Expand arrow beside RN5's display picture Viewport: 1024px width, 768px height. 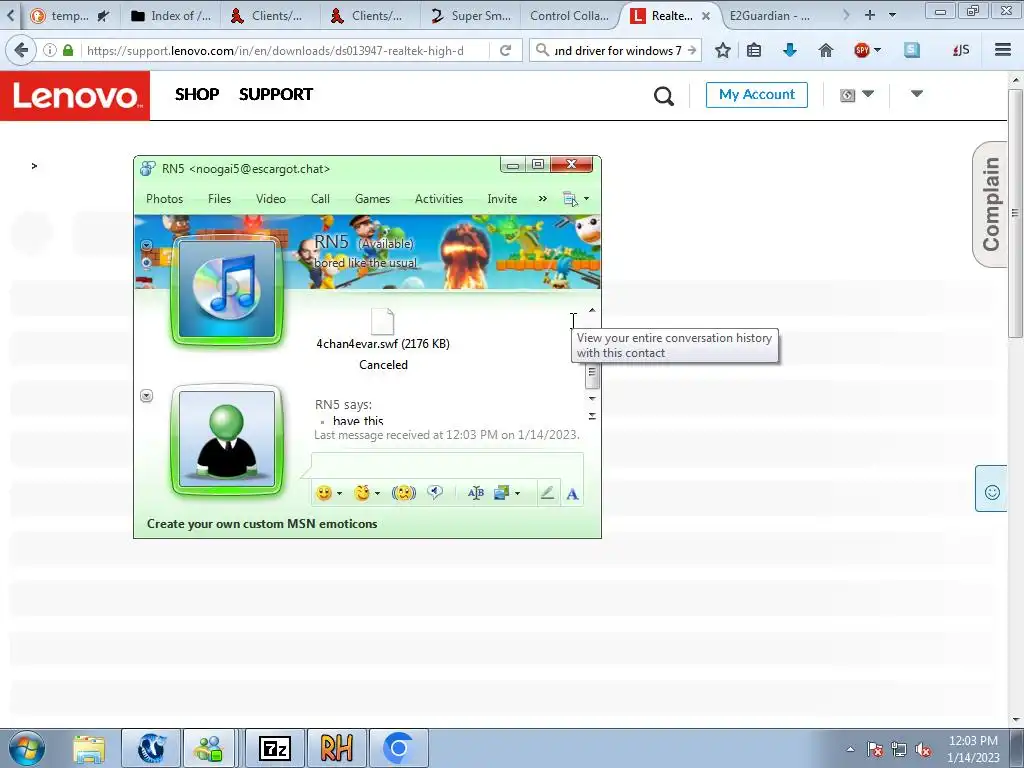coord(147,245)
